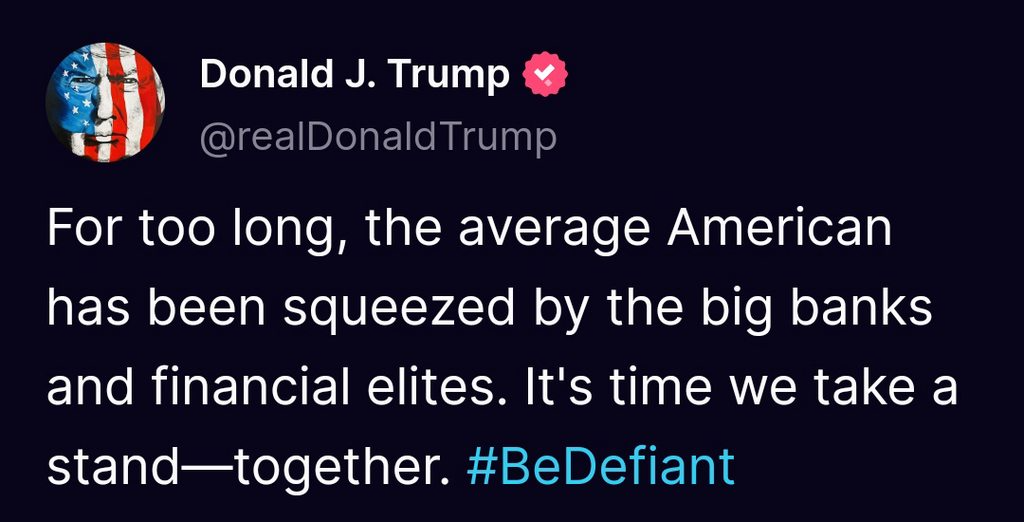Screen dimensions: 1024x522
Task: Click the red verified checkmark badge
Action: pyautogui.click(x=545, y=75)
